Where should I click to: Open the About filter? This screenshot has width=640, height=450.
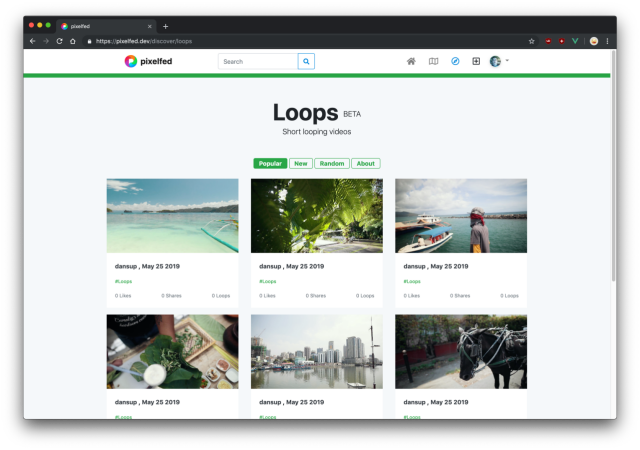point(366,163)
